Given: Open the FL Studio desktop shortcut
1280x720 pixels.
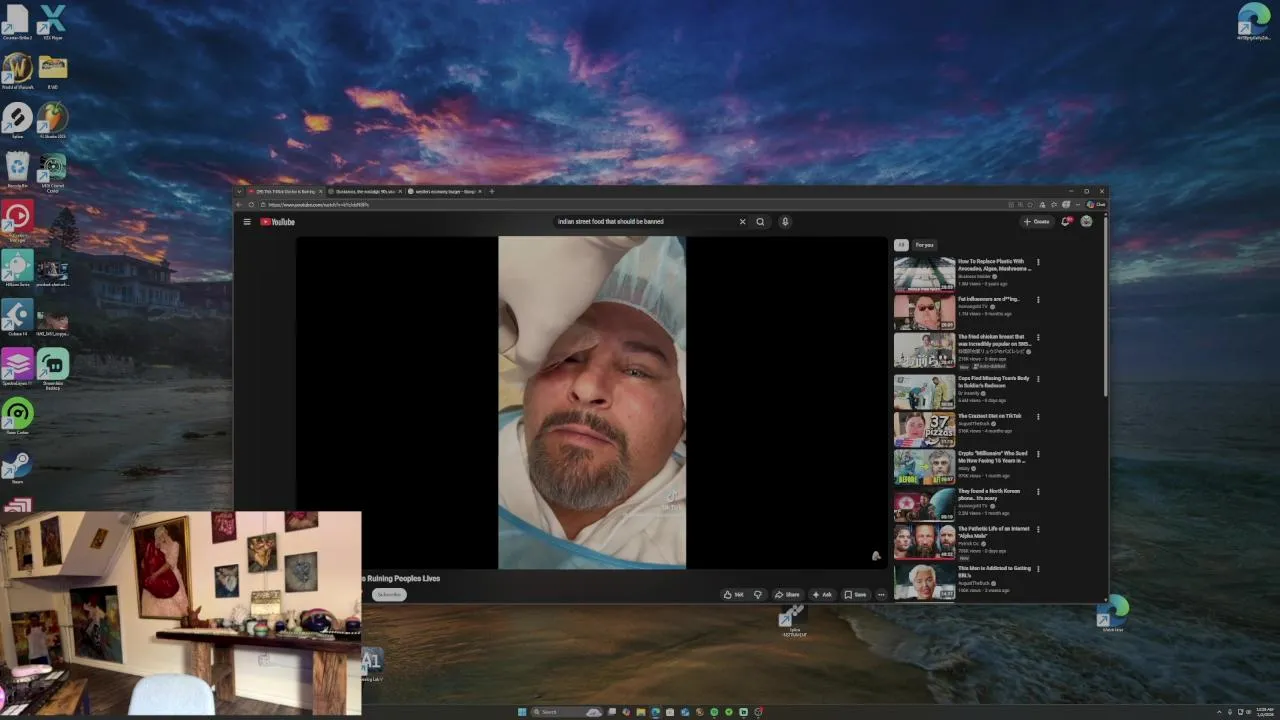Looking at the screenshot, I should tap(53, 120).
